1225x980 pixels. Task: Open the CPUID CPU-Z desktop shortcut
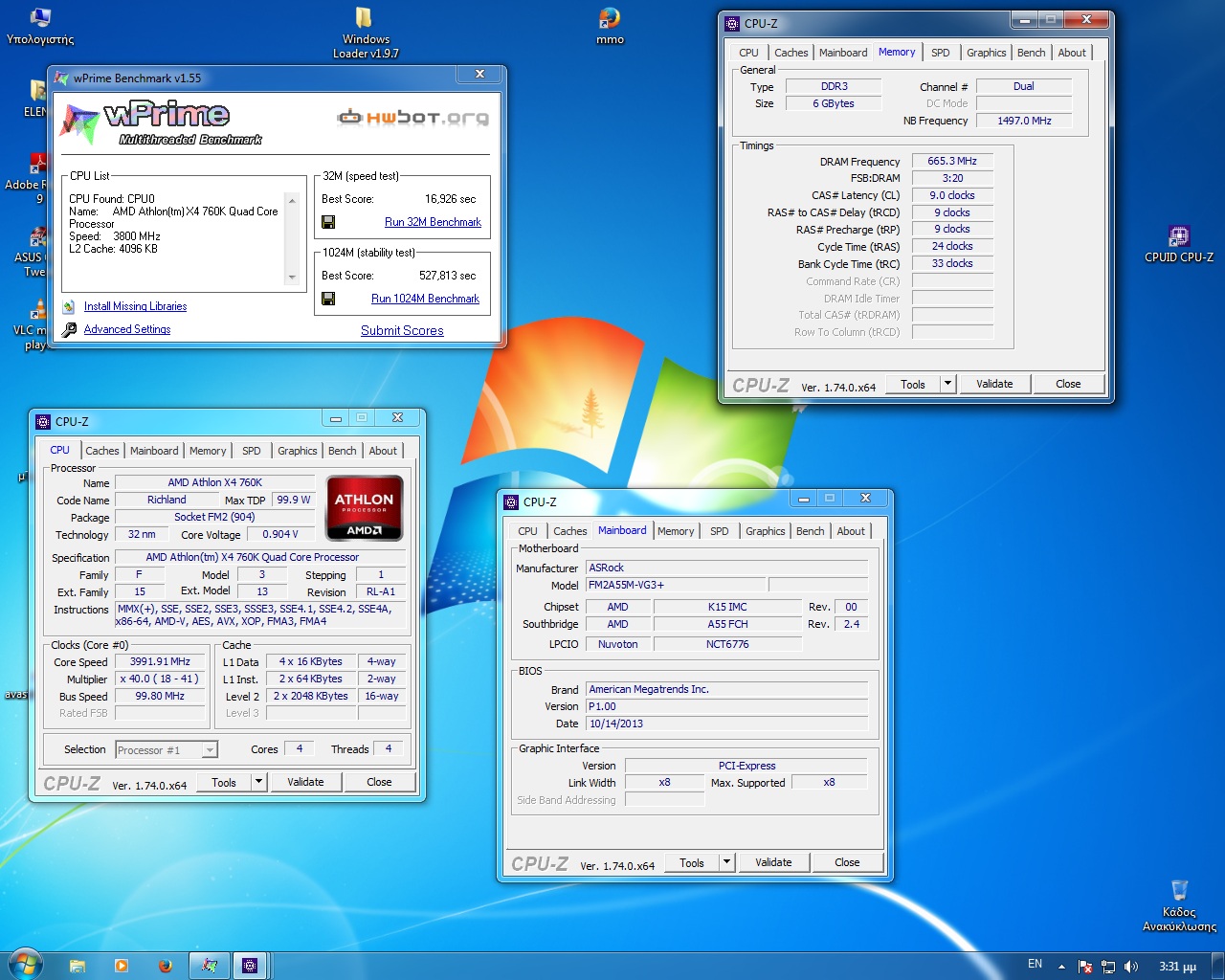tap(1178, 243)
